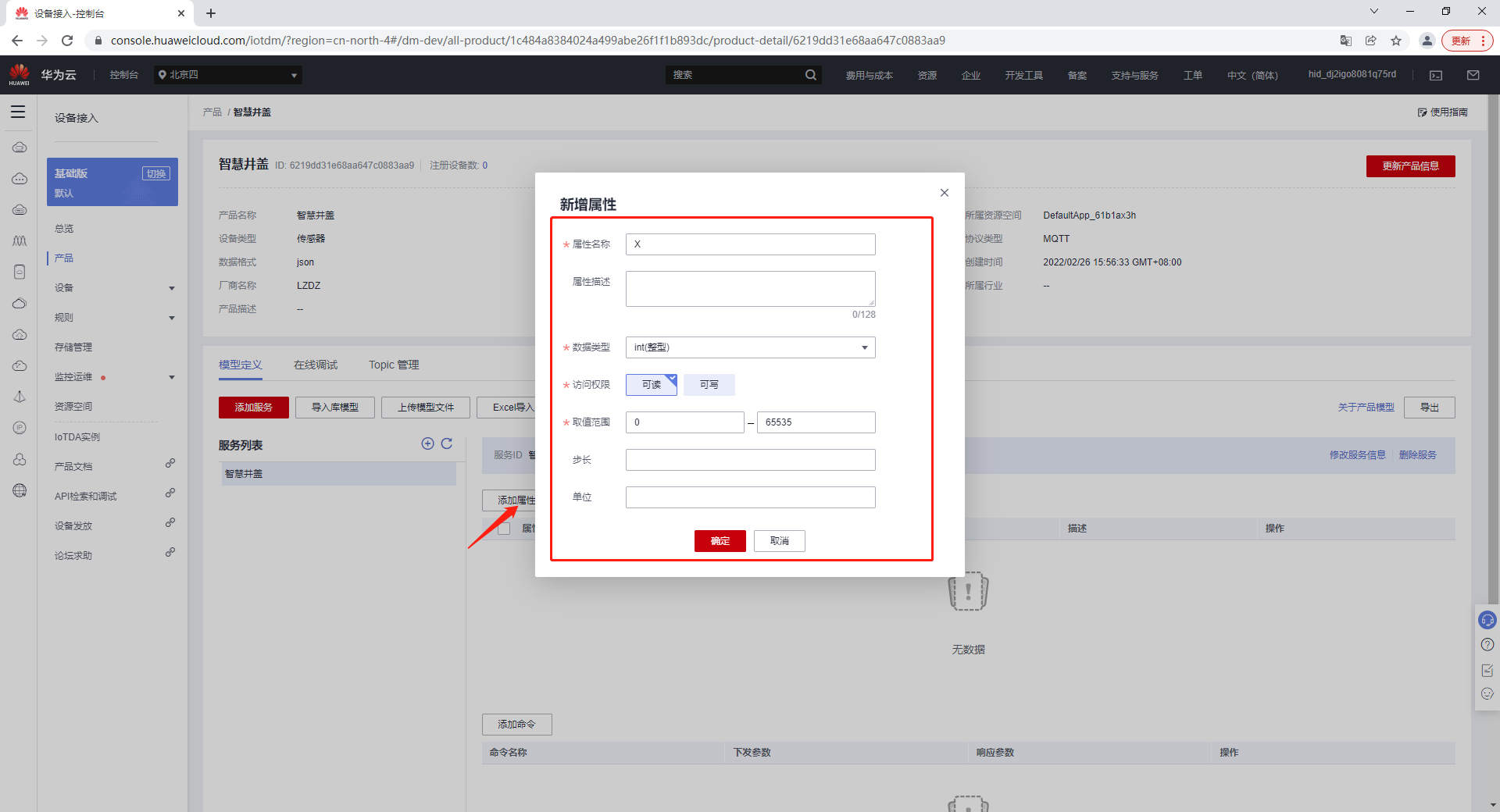The image size is (1500, 812).
Task: Open the 论坛求助 external link icon
Action: 170,552
